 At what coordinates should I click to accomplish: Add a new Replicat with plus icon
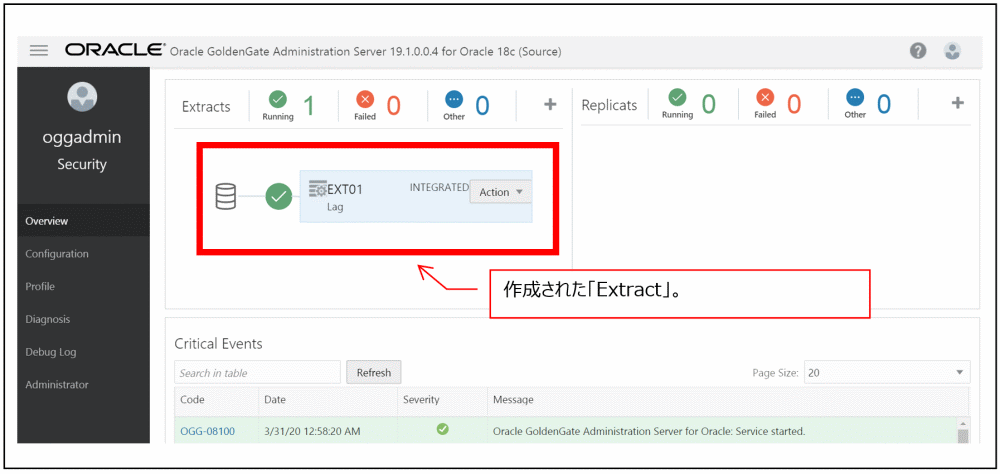pyautogui.click(x=957, y=103)
